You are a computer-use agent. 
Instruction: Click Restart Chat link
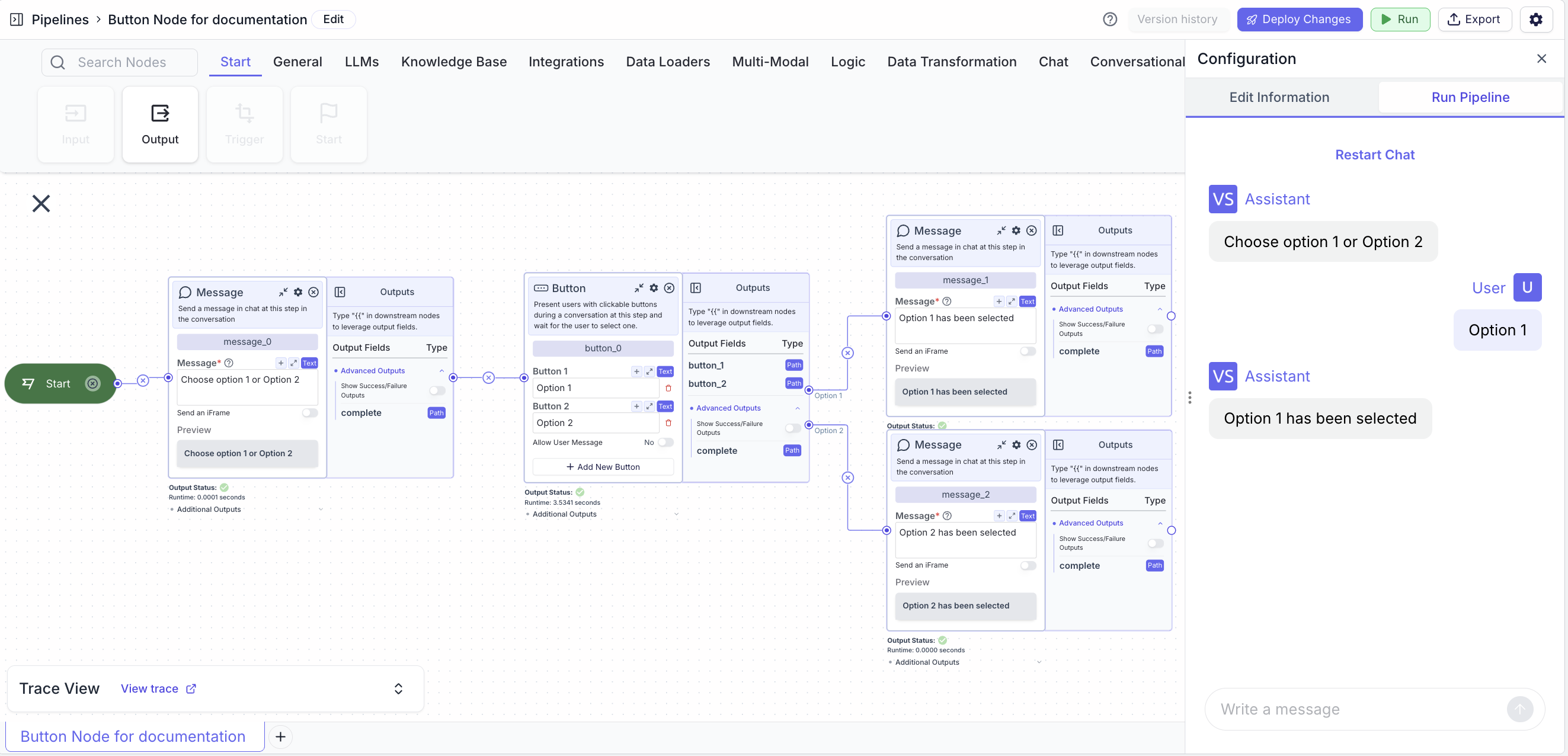[1374, 155]
